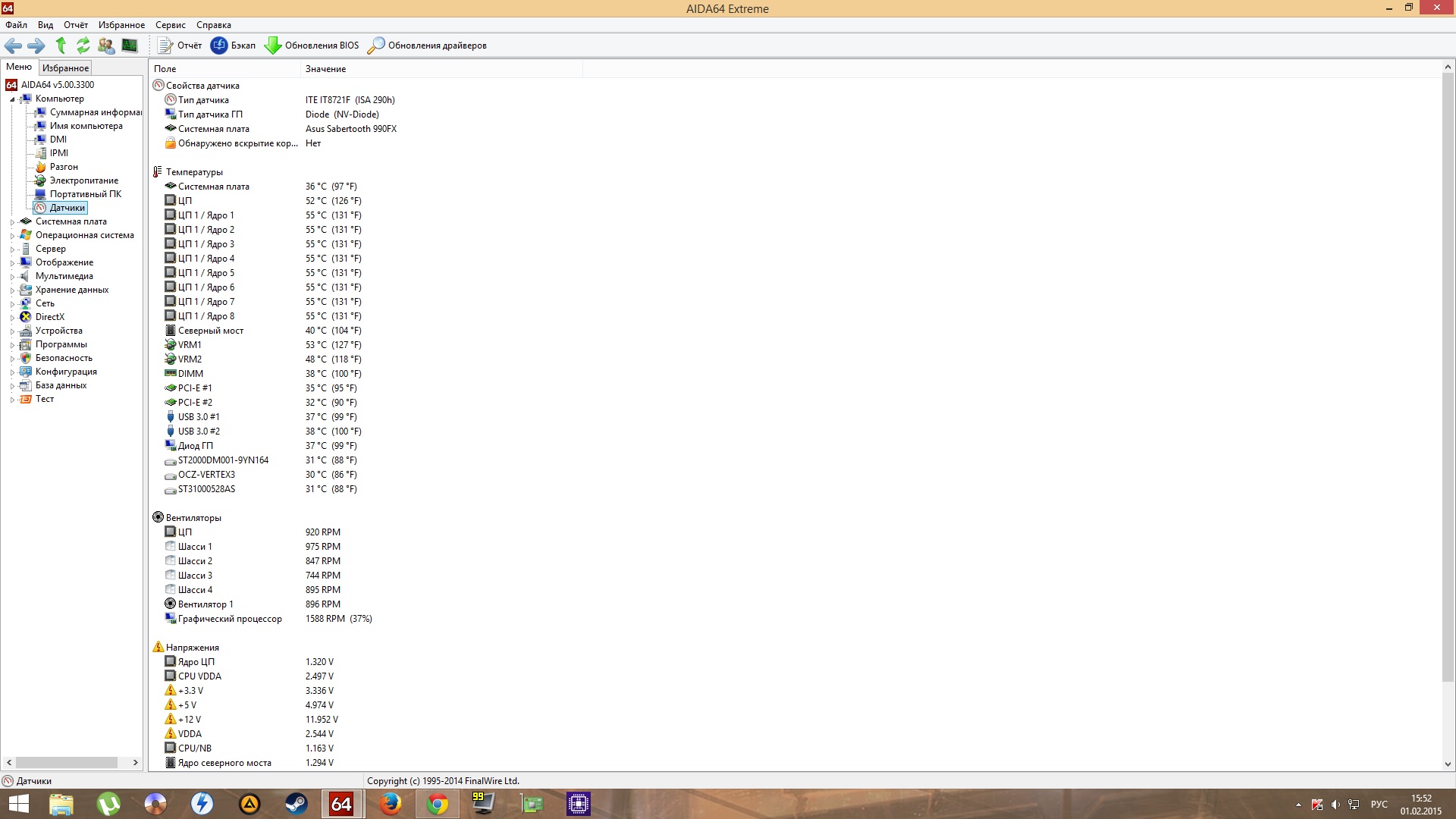Open the users toolbar icon
Screen dimensions: 1456x819
click(106, 45)
